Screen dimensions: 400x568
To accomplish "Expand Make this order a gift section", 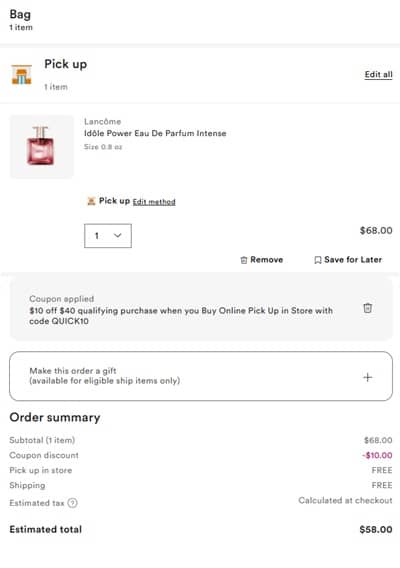I will click(201, 376).
